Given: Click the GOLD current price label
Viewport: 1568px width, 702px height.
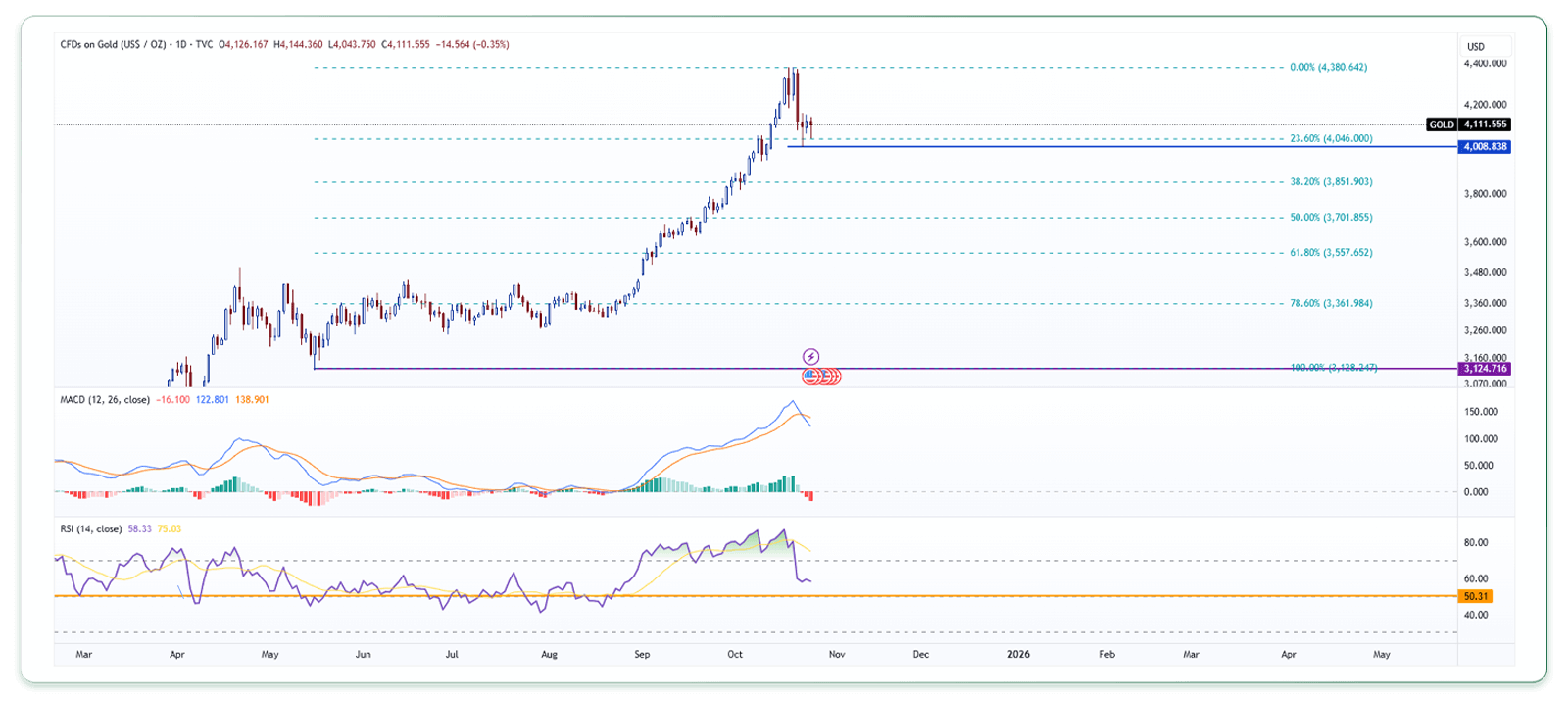Looking at the screenshot, I should [1467, 125].
